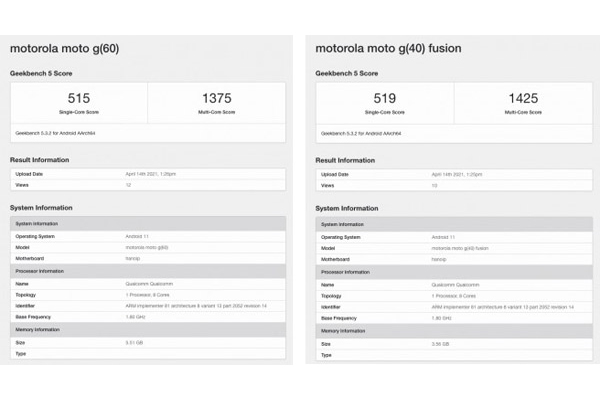Click Geekbench 5 Score heading for g(40) fusion

click(348, 73)
